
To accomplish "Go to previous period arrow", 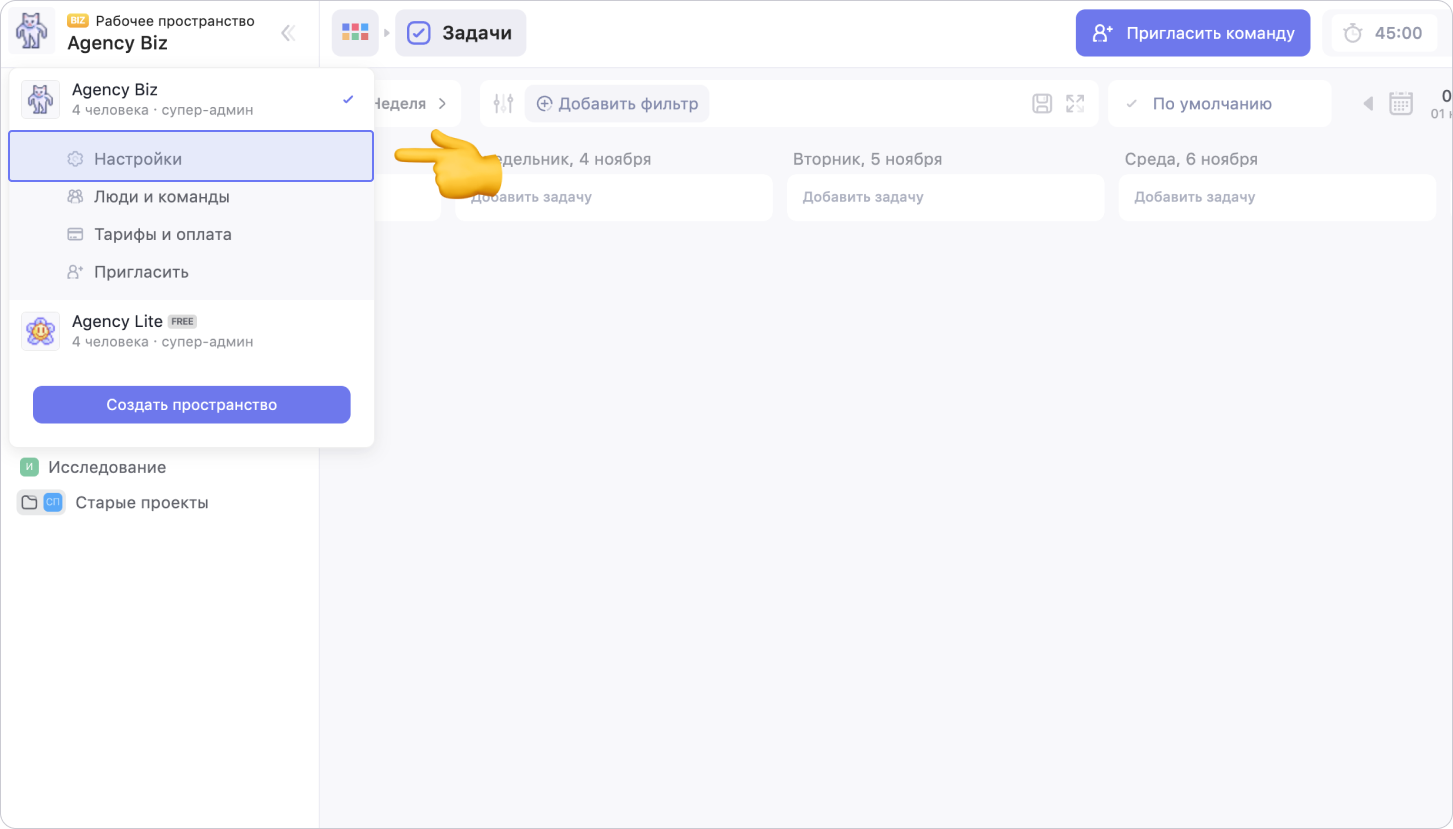I will tap(1369, 103).
